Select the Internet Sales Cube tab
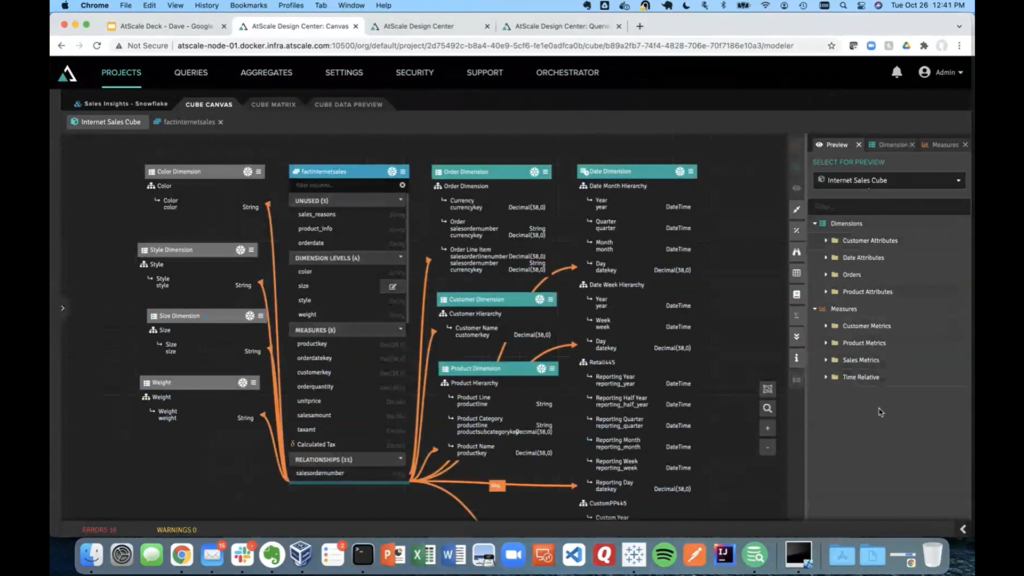Viewport: 1024px width, 576px height. tap(106, 122)
